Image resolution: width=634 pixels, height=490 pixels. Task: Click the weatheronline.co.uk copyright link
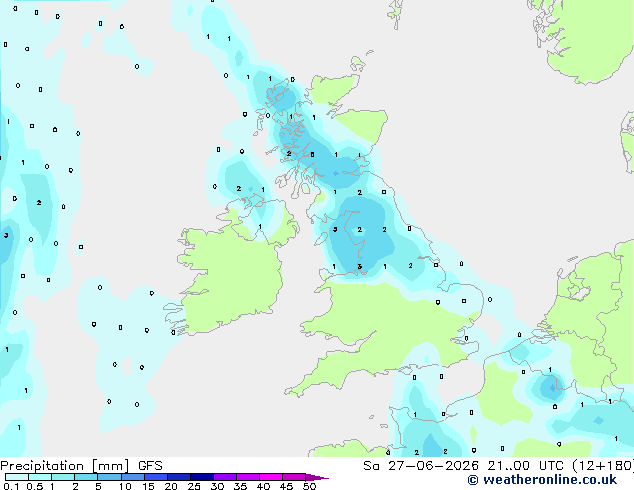coord(542,480)
